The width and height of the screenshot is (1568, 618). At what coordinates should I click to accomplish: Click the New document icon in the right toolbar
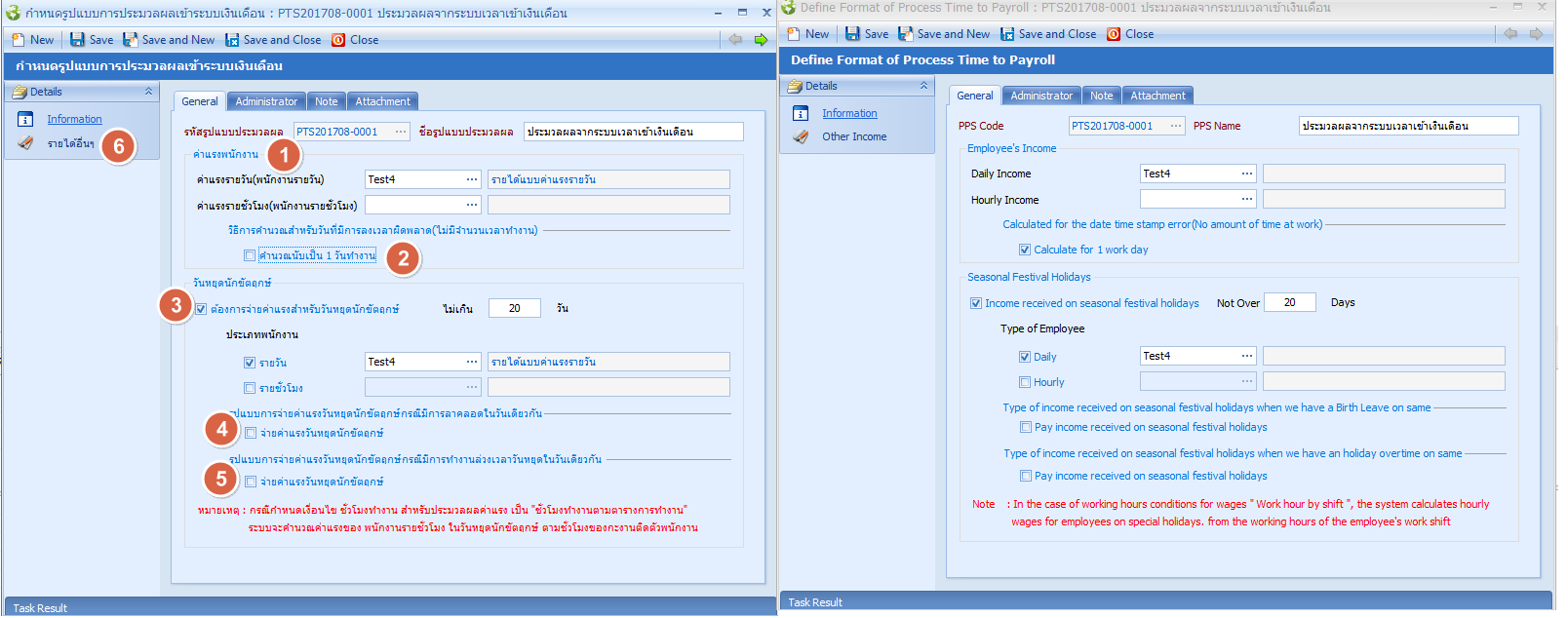[794, 34]
